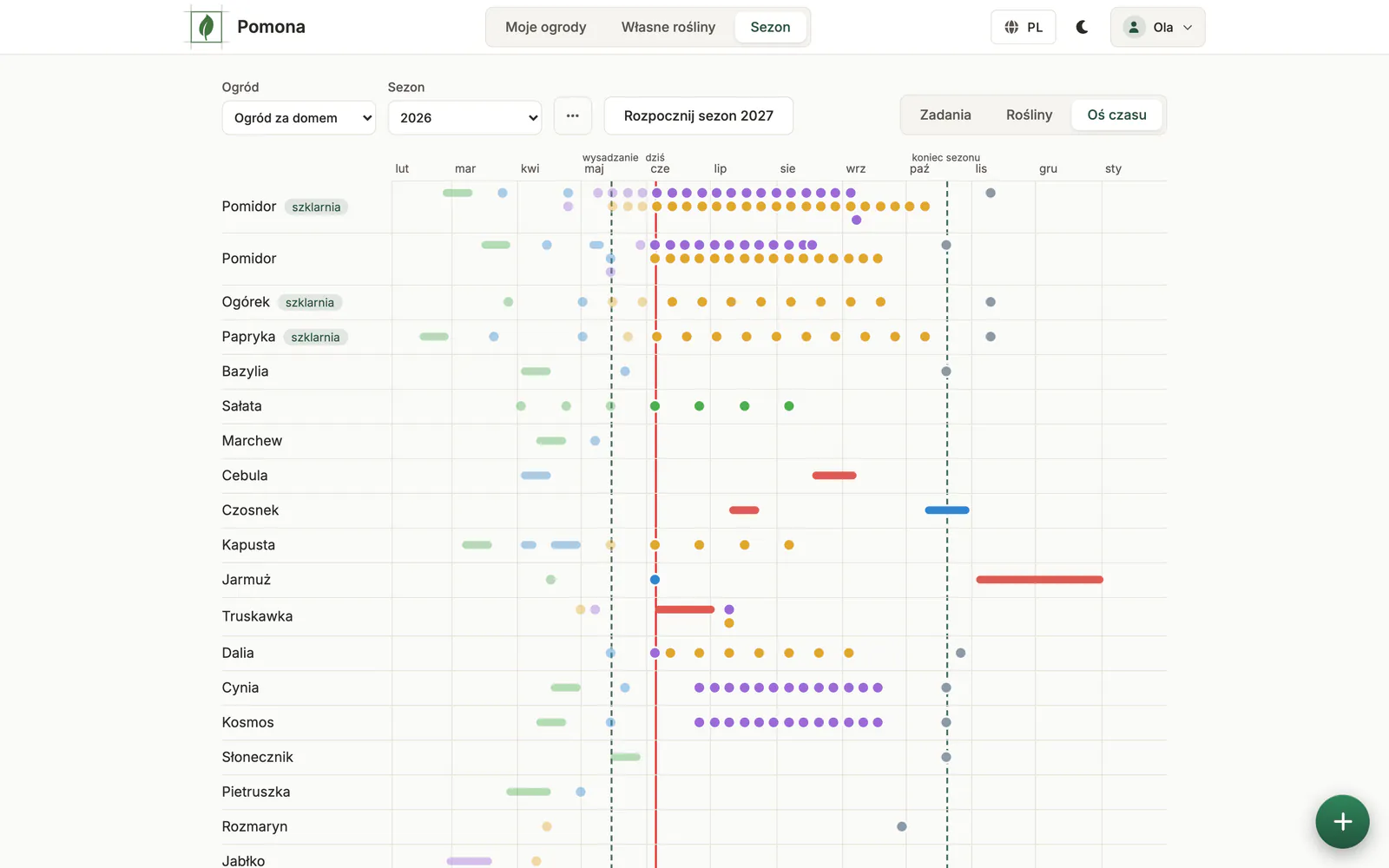Click the szklarnia tag next to Ogórek
The image size is (1389, 868).
[310, 302]
